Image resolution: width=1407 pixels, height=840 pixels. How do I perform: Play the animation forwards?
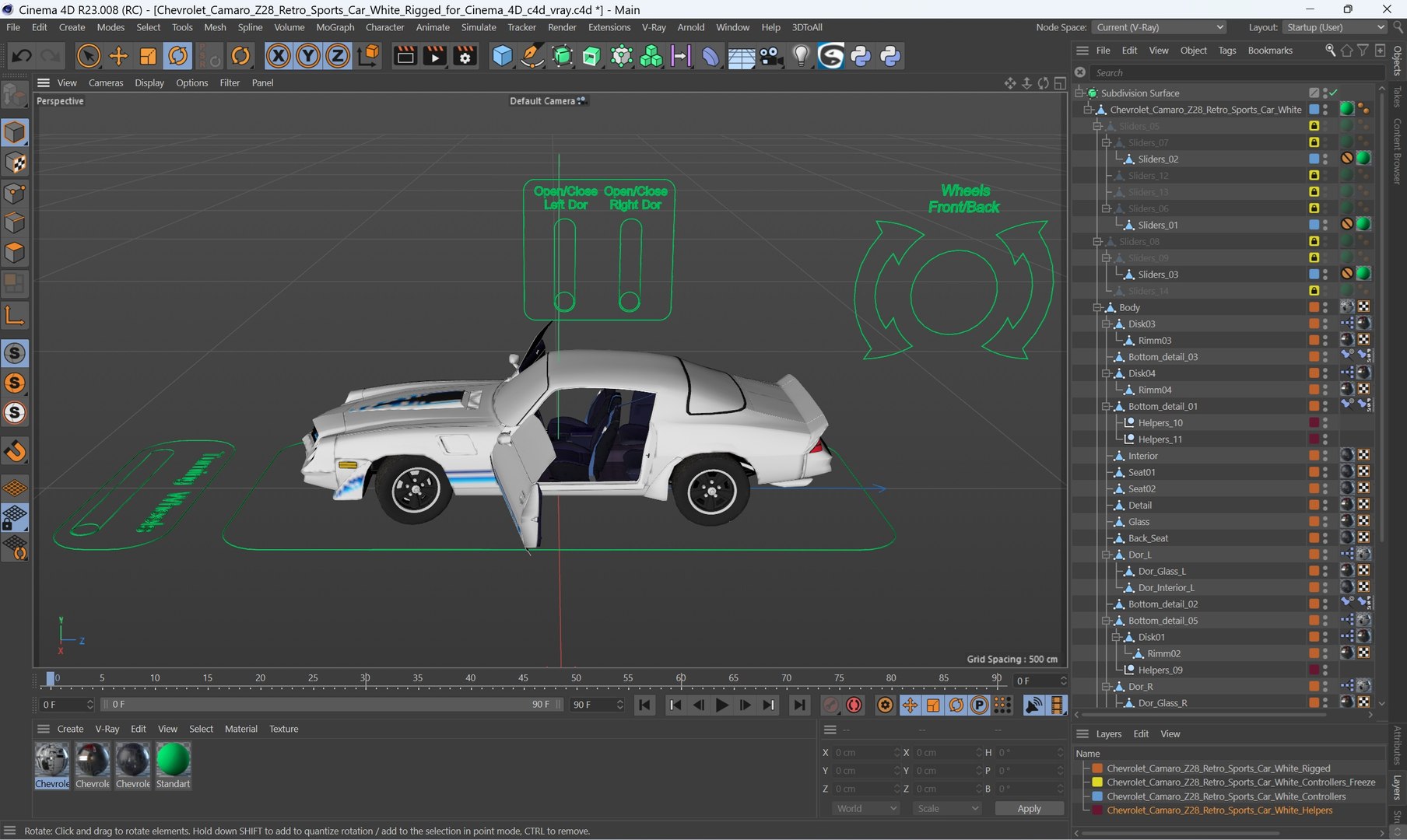coord(721,705)
